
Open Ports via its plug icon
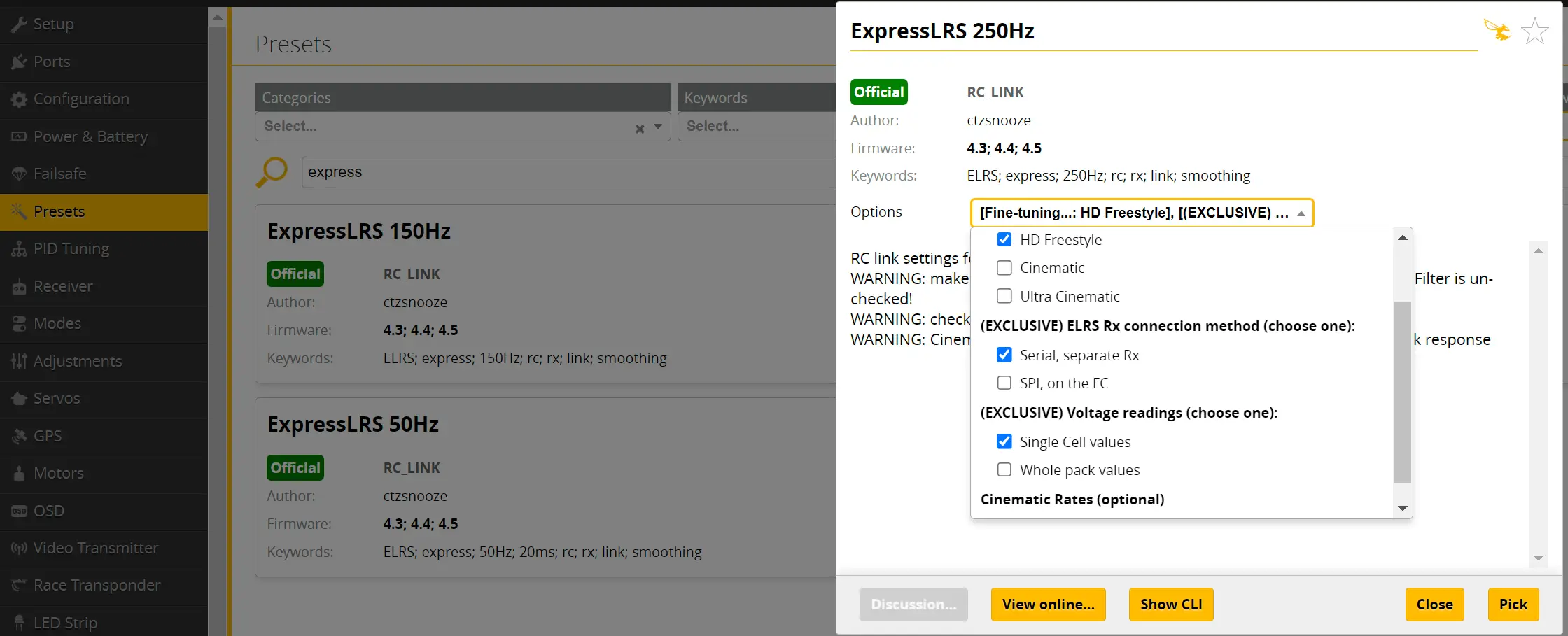[x=19, y=62]
